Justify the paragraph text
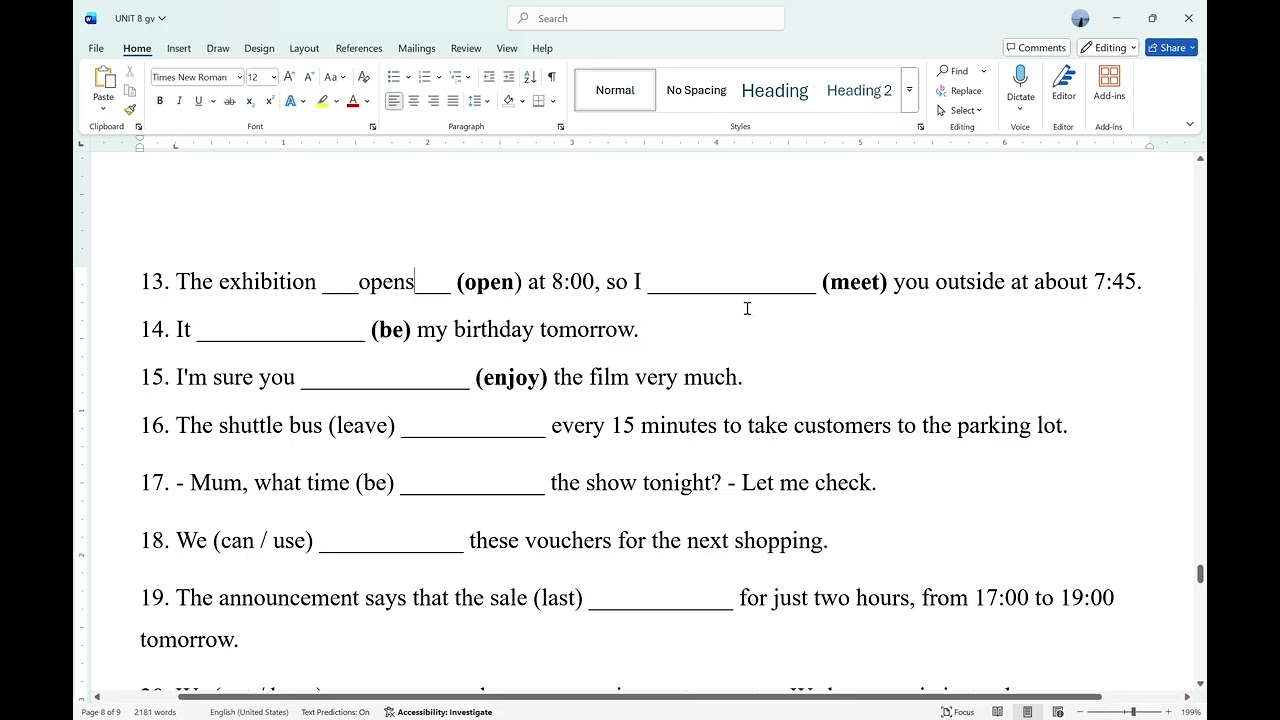Screen dimensions: 1280x720 (453, 101)
